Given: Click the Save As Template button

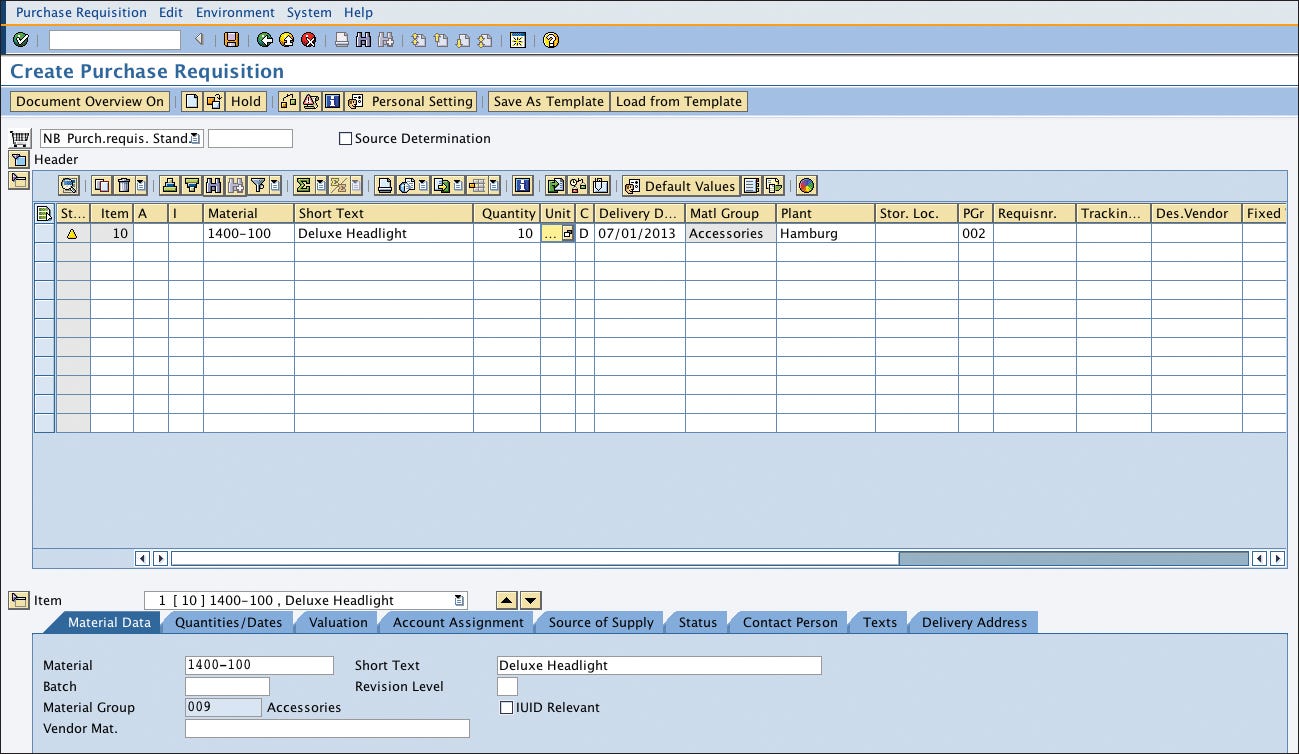Looking at the screenshot, I should [548, 102].
